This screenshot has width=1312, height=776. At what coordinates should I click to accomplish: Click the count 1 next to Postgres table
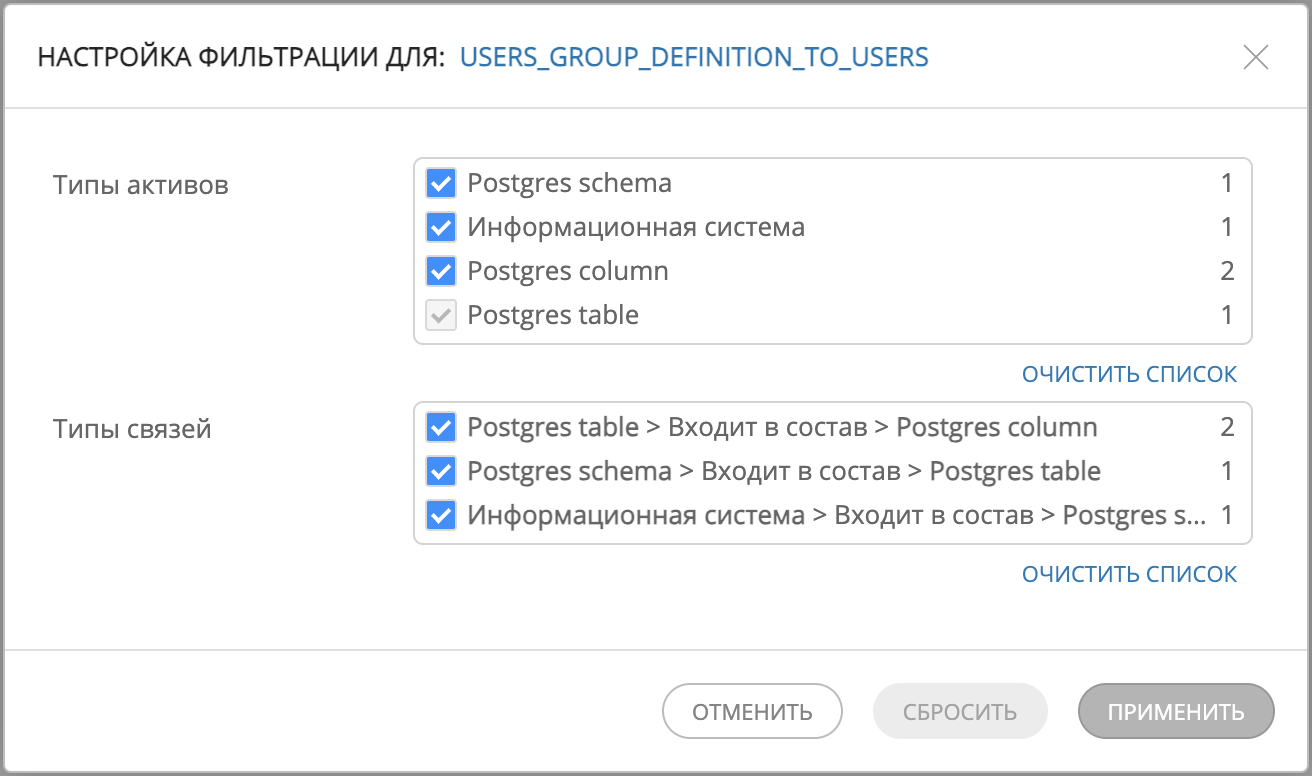pos(1226,315)
